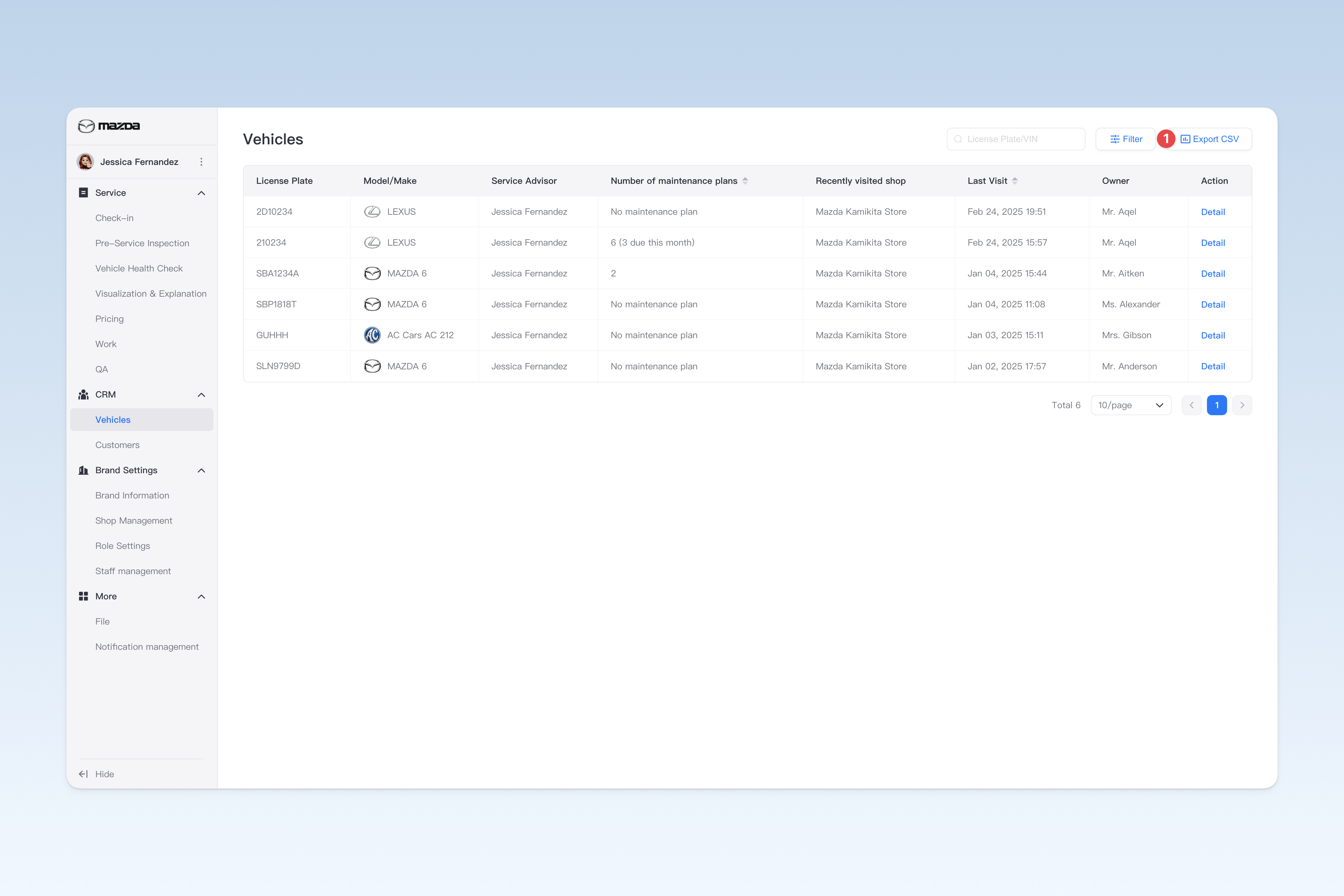Click the Mazda logo in the sidebar
1344x896 pixels.
(109, 126)
